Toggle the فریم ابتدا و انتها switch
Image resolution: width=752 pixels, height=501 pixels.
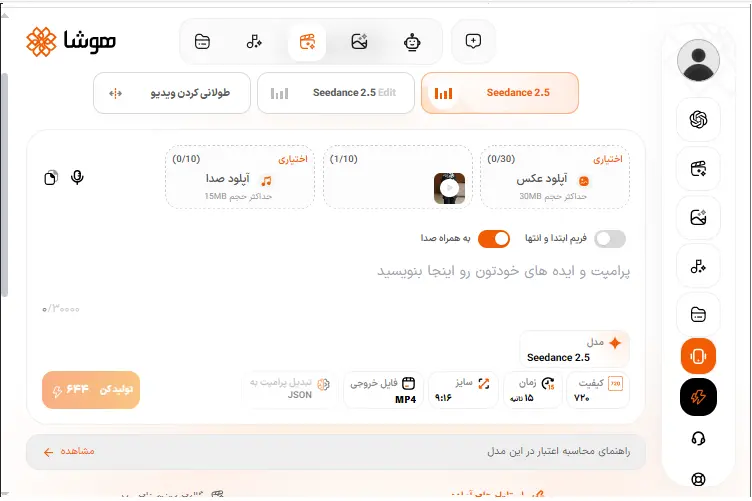point(610,239)
